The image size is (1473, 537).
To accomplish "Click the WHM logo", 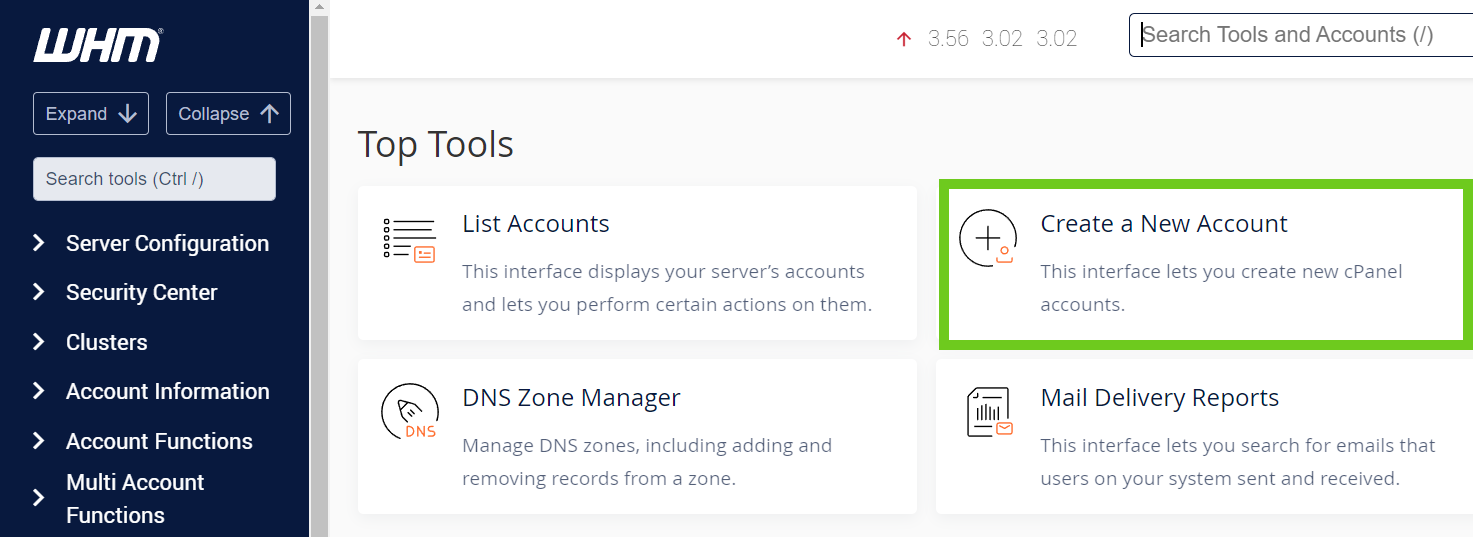I will [98, 46].
